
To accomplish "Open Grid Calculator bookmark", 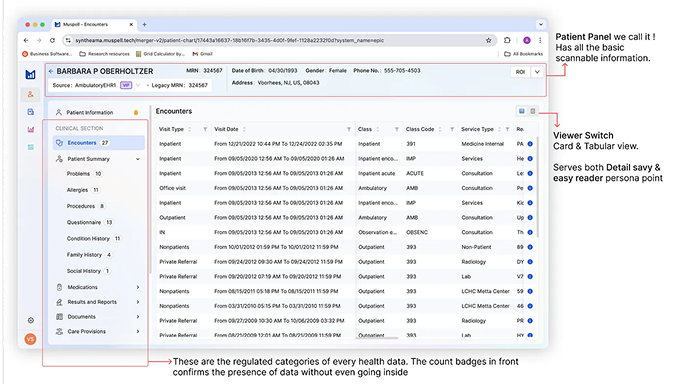I will [x=160, y=54].
